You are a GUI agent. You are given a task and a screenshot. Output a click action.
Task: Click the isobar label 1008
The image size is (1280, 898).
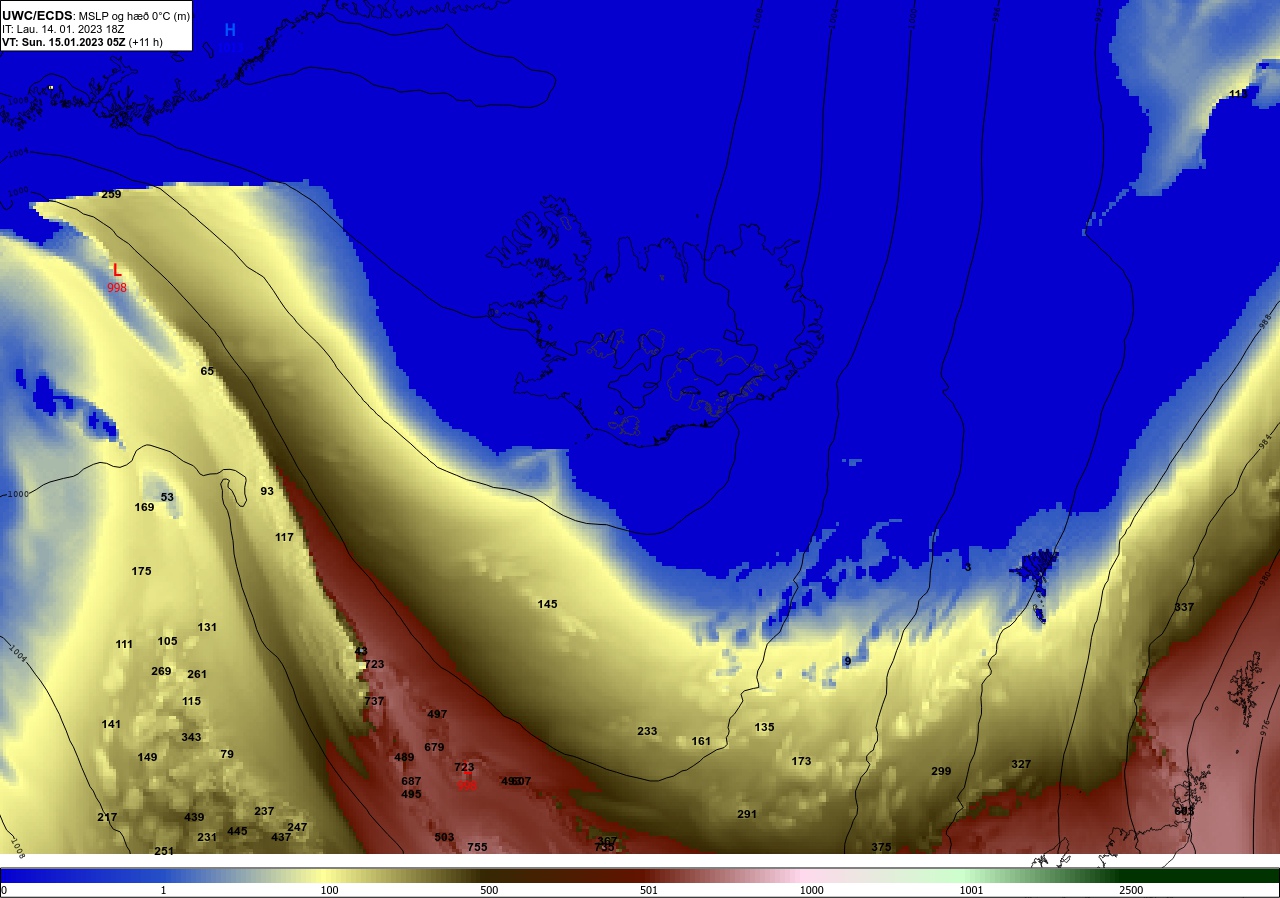(x=17, y=849)
